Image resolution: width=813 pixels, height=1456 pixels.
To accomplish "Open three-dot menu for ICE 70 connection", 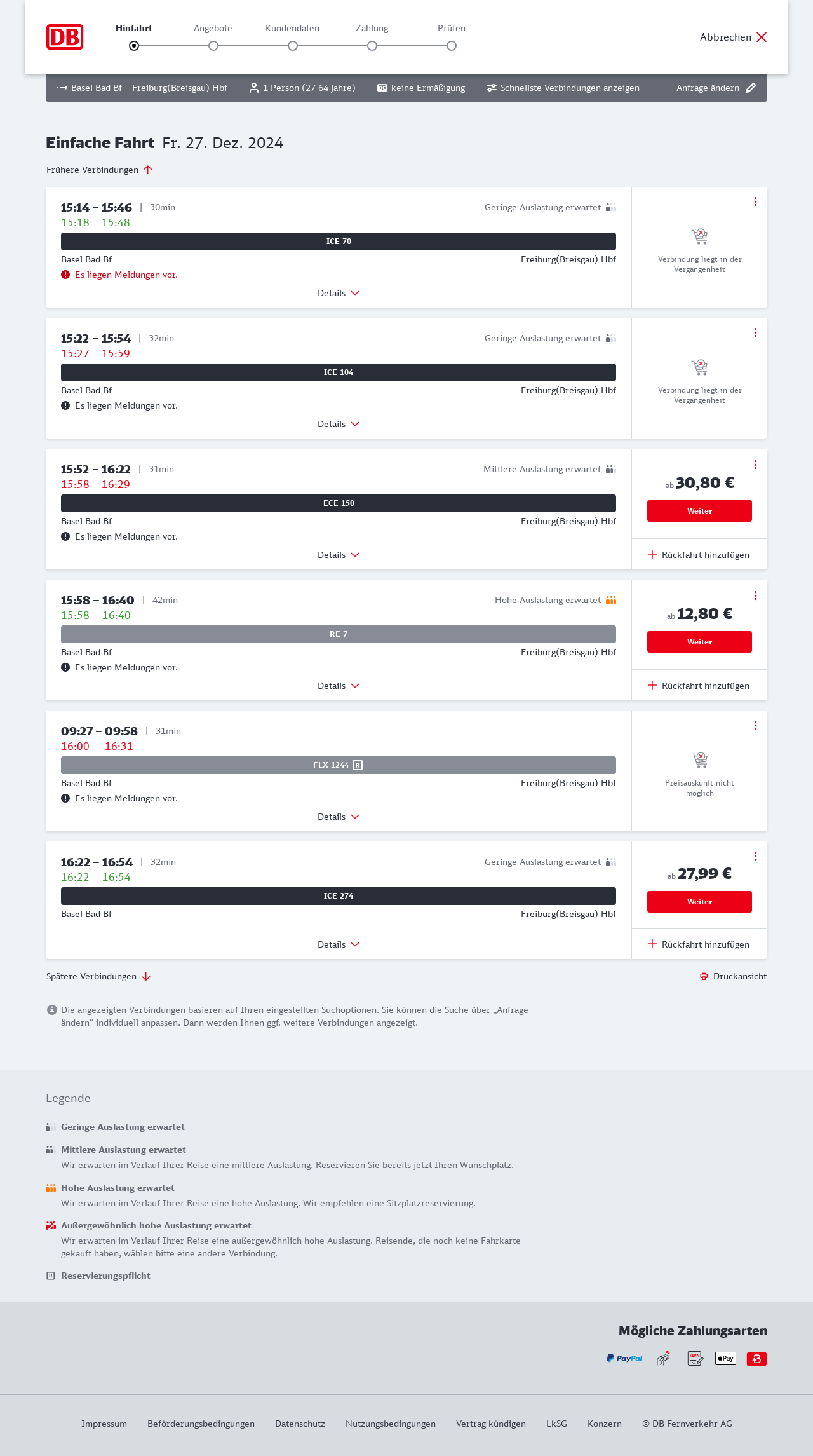I will (755, 201).
